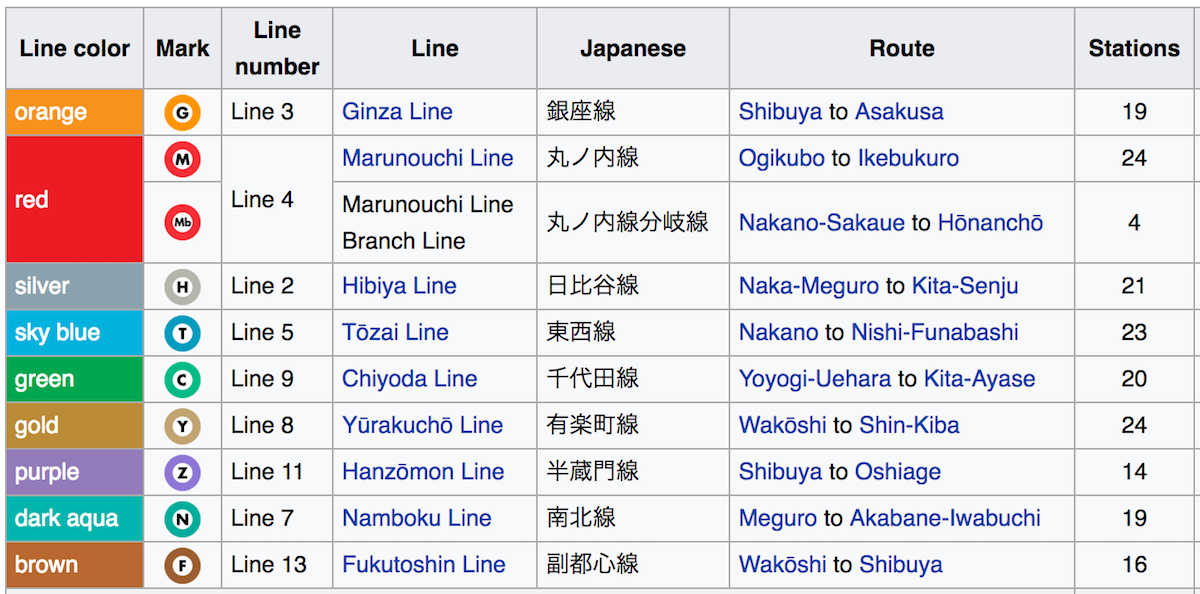The height and width of the screenshot is (594, 1200).
Task: Follow the Nishi-Funabashi station link
Action: (x=934, y=333)
